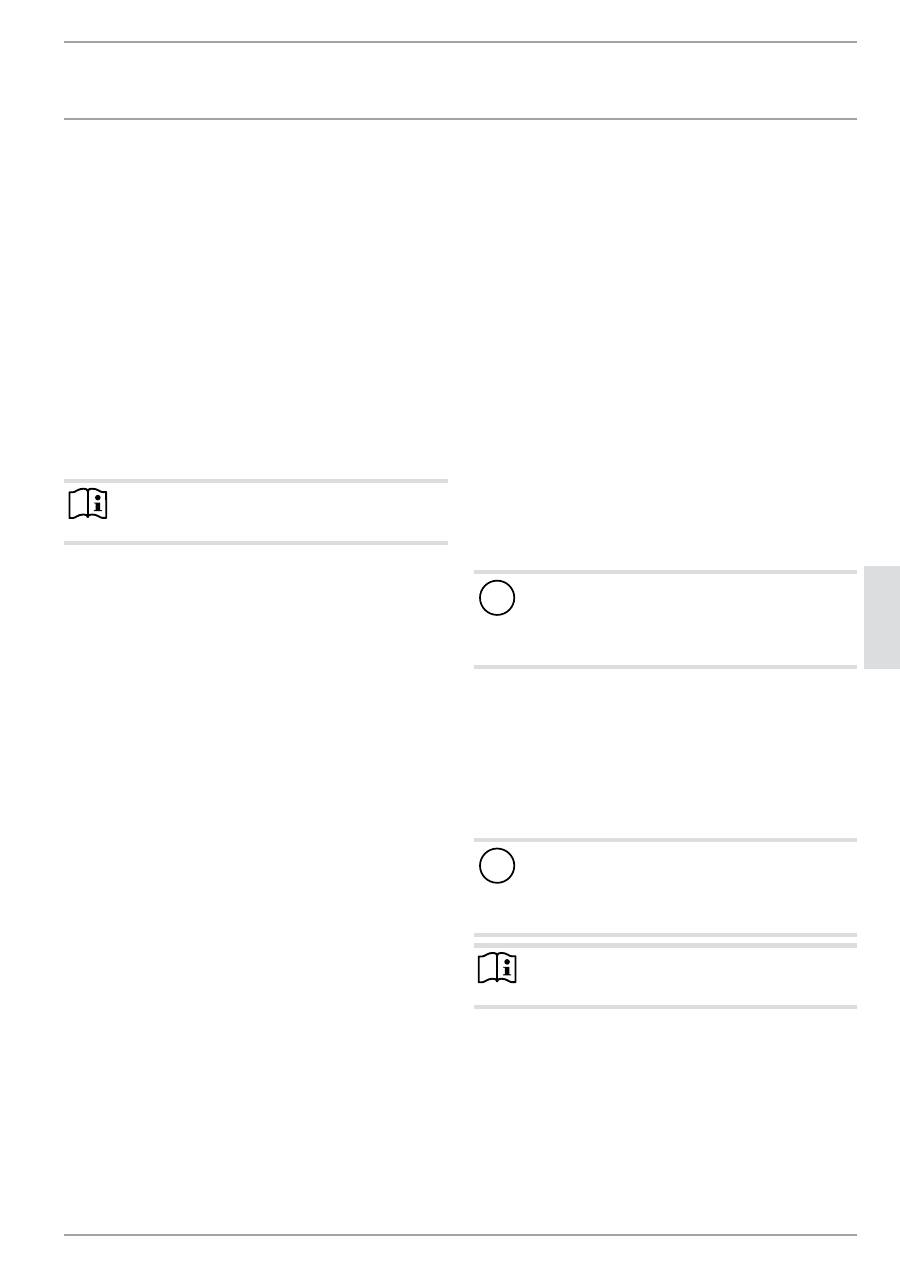Click the second header rule below the top
Image resolution: width=900 pixels, height=1273 pixels.
pos(460,119)
